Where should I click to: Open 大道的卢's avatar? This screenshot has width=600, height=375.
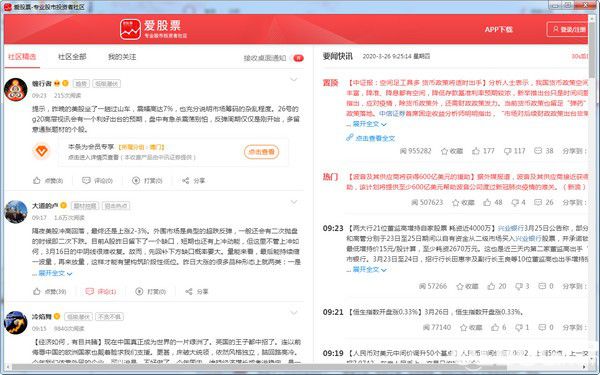16,211
